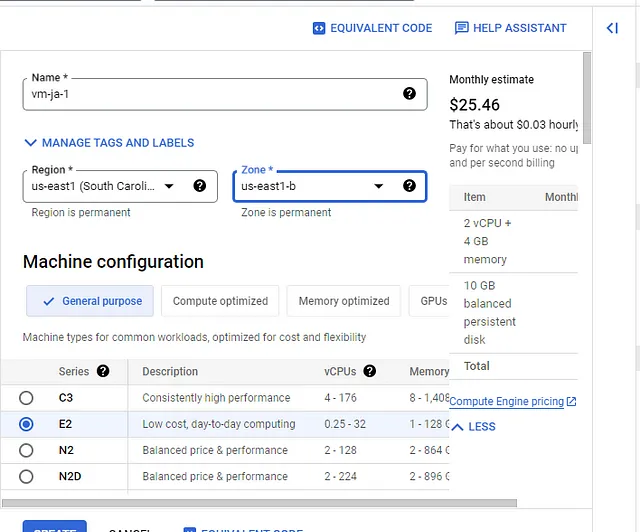
Task: Click the '2 vCPU + 4 GB memory' item
Action: [487, 241]
